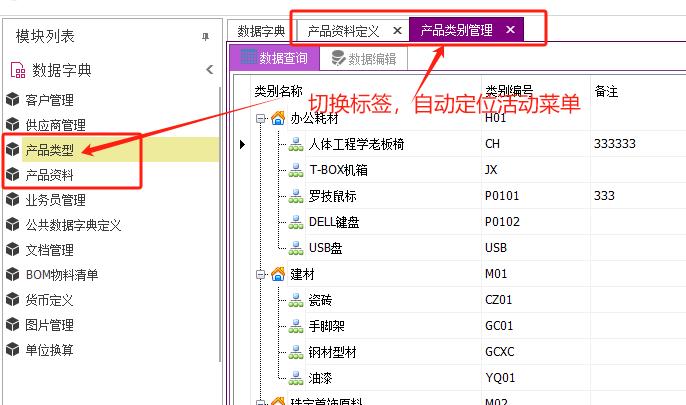Open 客户管理 menu item
Image resolution: width=686 pixels, height=405 pixels.
(x=49, y=100)
